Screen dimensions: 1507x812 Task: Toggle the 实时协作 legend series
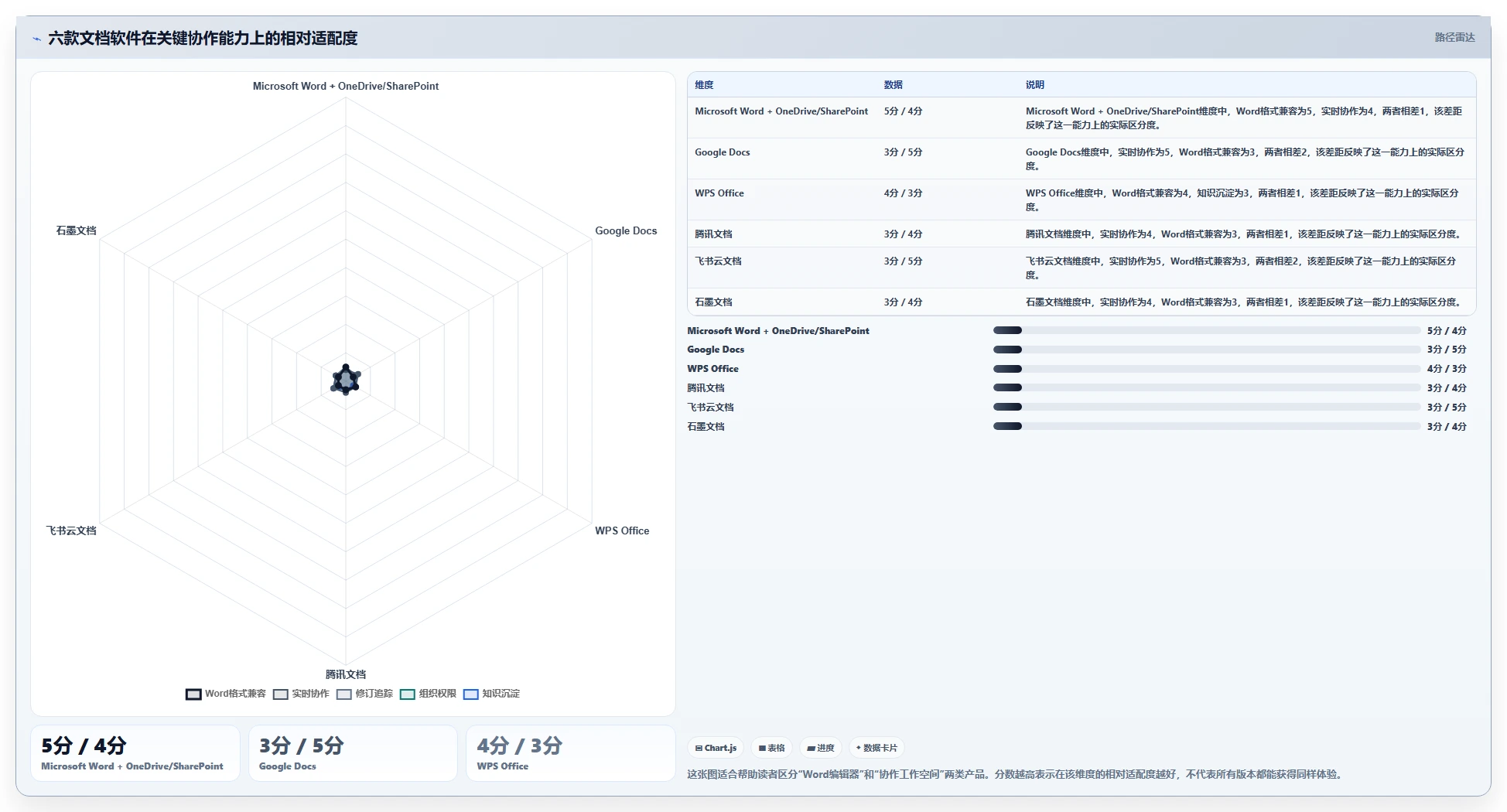click(x=301, y=694)
